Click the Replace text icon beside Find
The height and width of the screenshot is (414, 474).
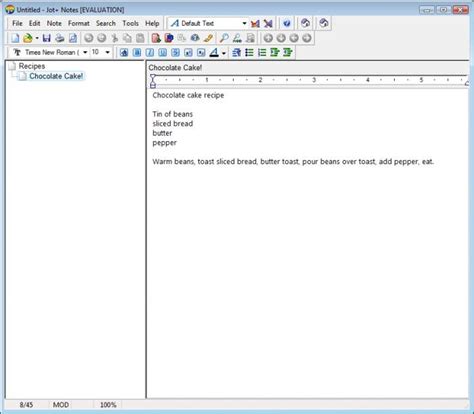[x=237, y=38]
